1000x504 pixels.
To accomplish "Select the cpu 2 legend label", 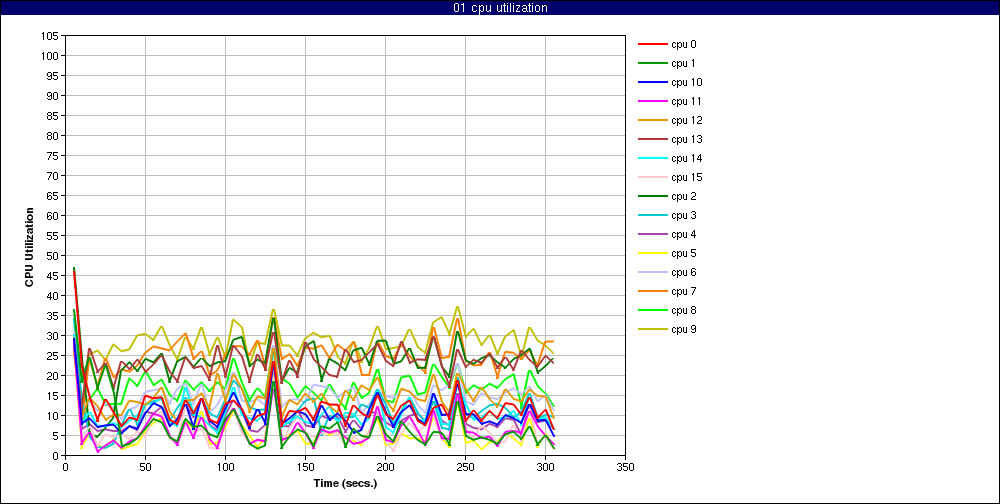I will click(684, 196).
